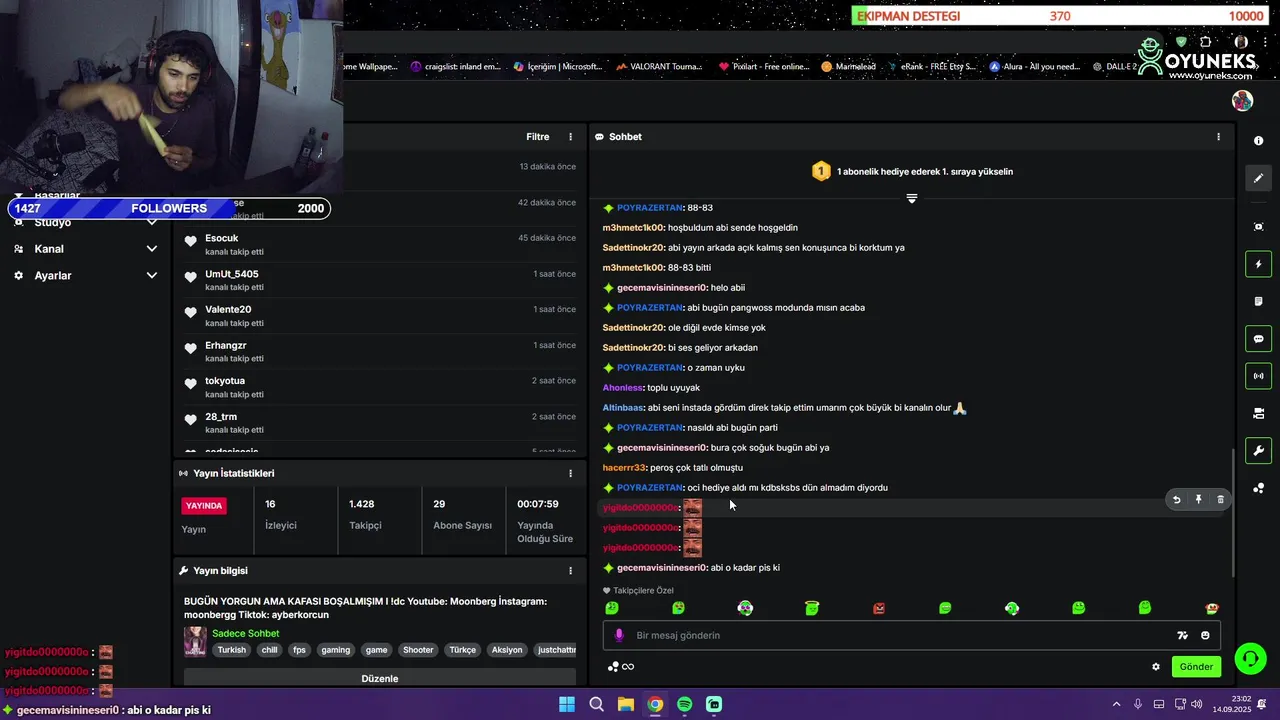Open the VALORANT Tourna... bookmark
This screenshot has height=720, width=1280.
coord(659,67)
